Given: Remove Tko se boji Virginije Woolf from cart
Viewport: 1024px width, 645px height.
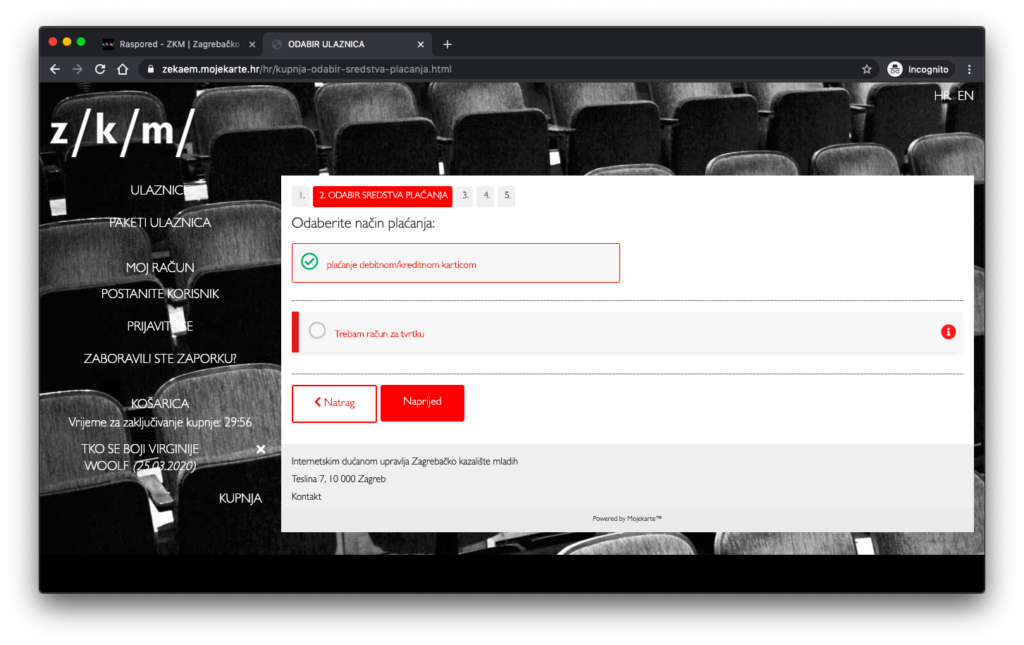Looking at the screenshot, I should (x=261, y=450).
